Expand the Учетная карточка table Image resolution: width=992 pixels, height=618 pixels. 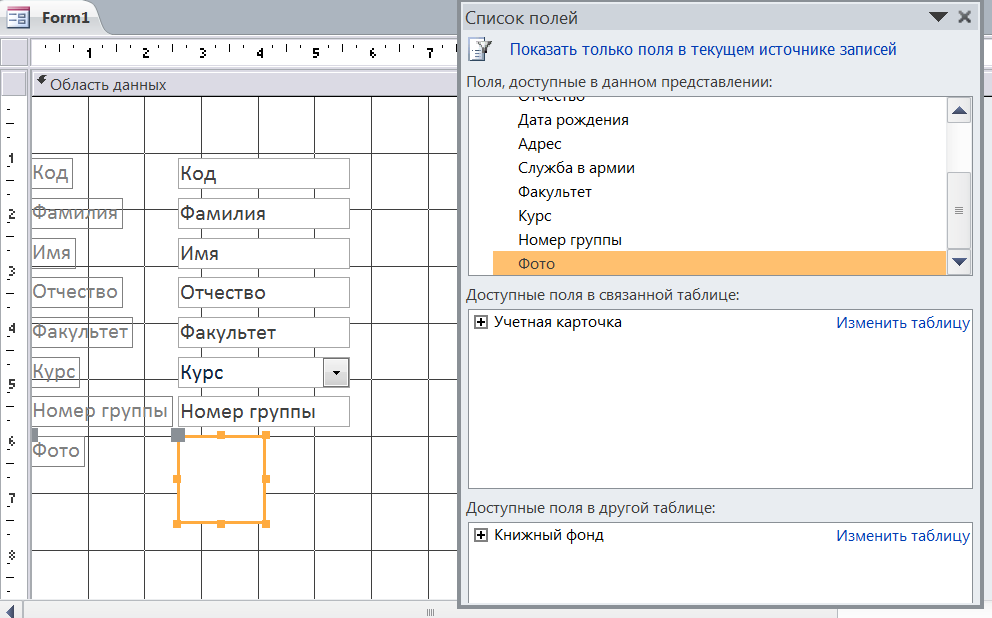tap(481, 322)
